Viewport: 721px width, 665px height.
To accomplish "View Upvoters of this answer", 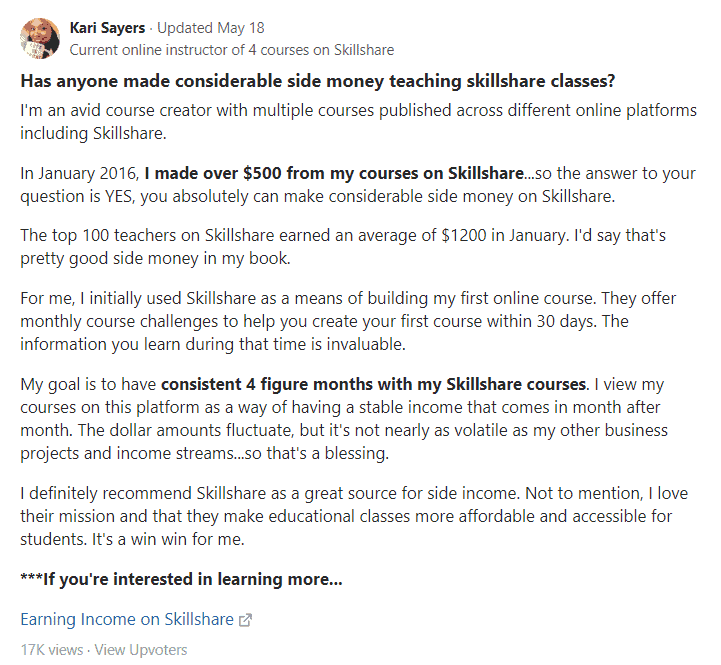I will click(141, 650).
